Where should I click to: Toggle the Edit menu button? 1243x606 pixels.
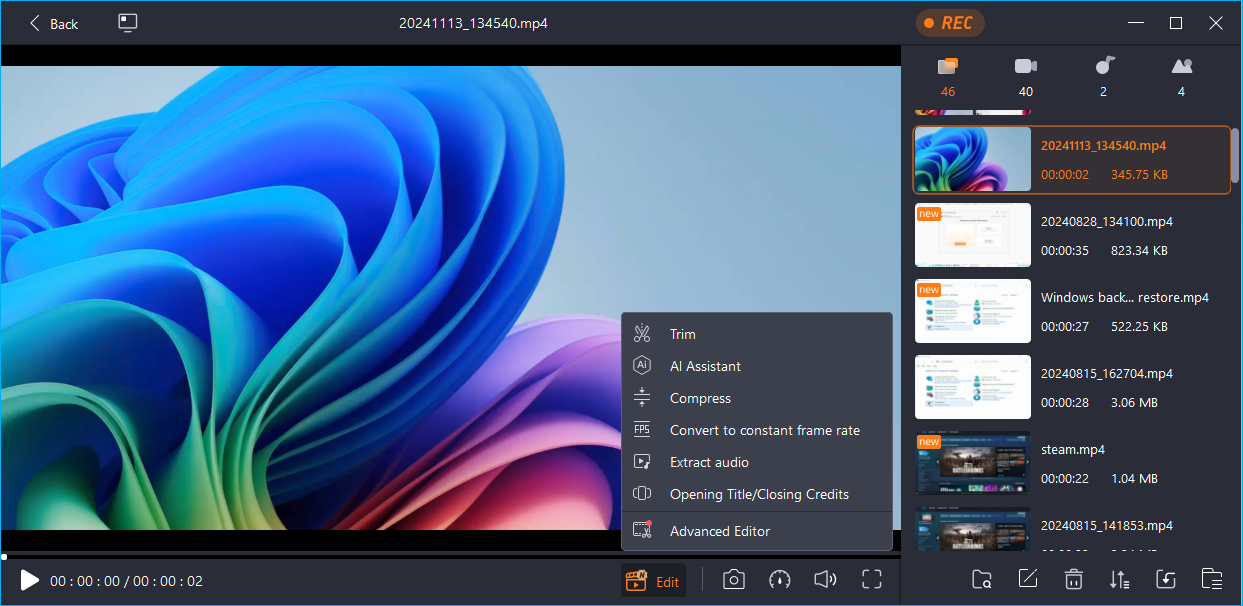tap(653, 581)
